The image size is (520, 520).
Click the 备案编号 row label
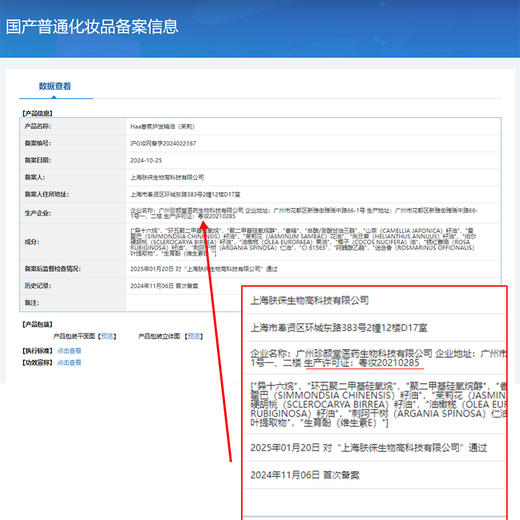coord(38,143)
